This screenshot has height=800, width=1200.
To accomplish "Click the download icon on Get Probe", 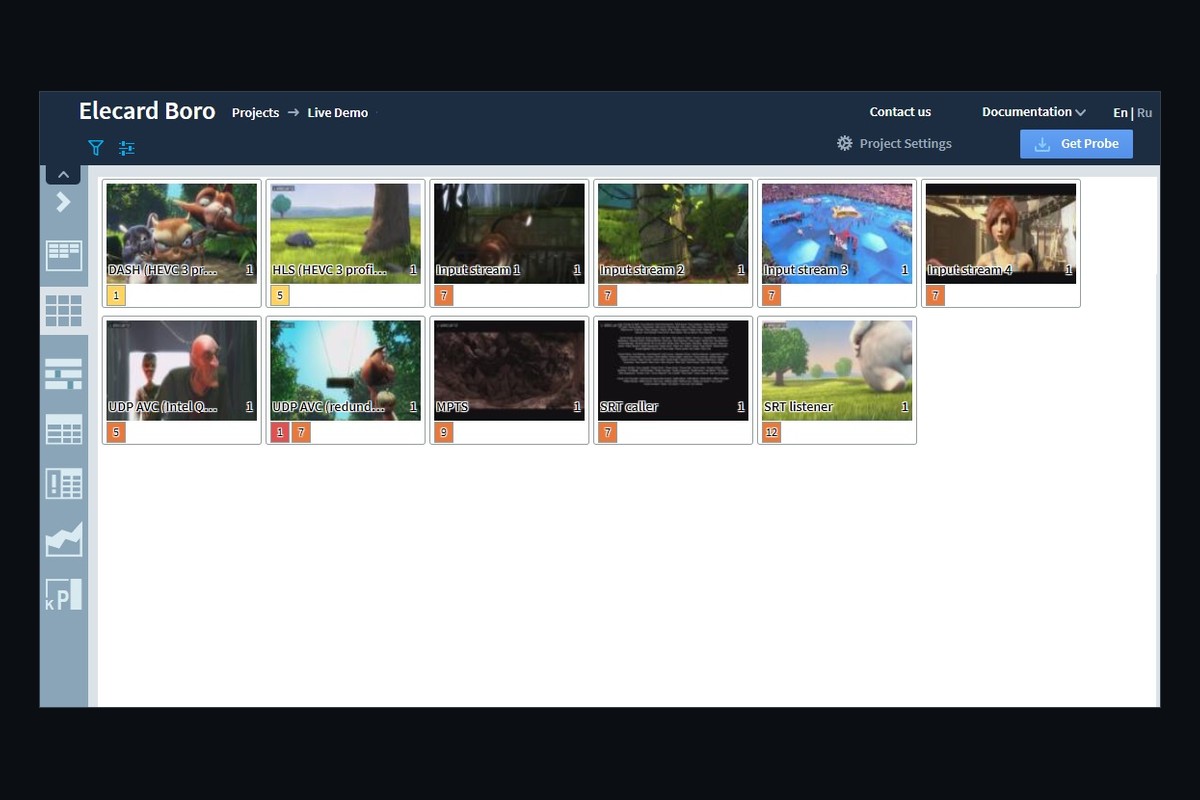I will (x=1042, y=144).
